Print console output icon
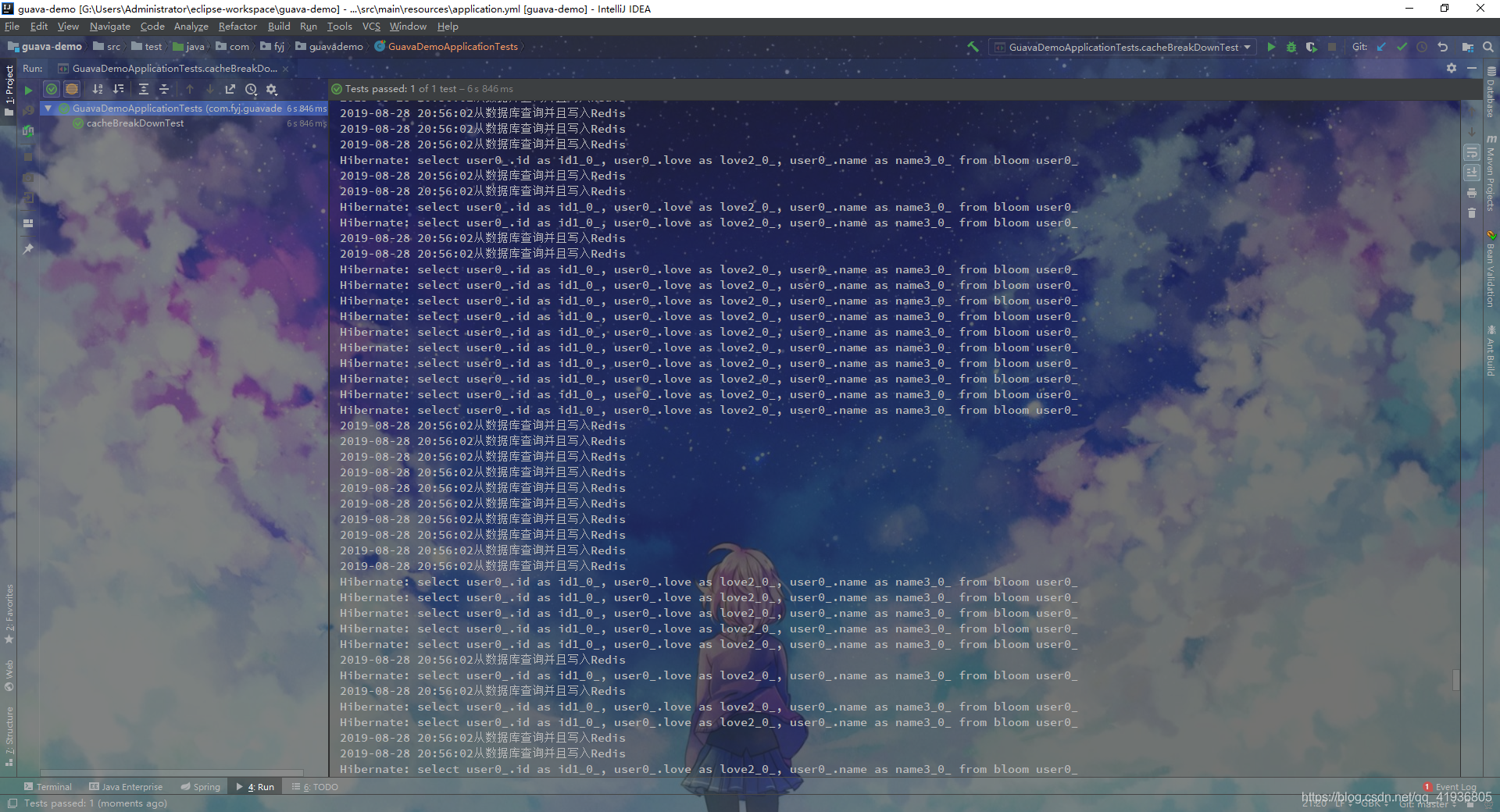The image size is (1500, 812). (1472, 193)
